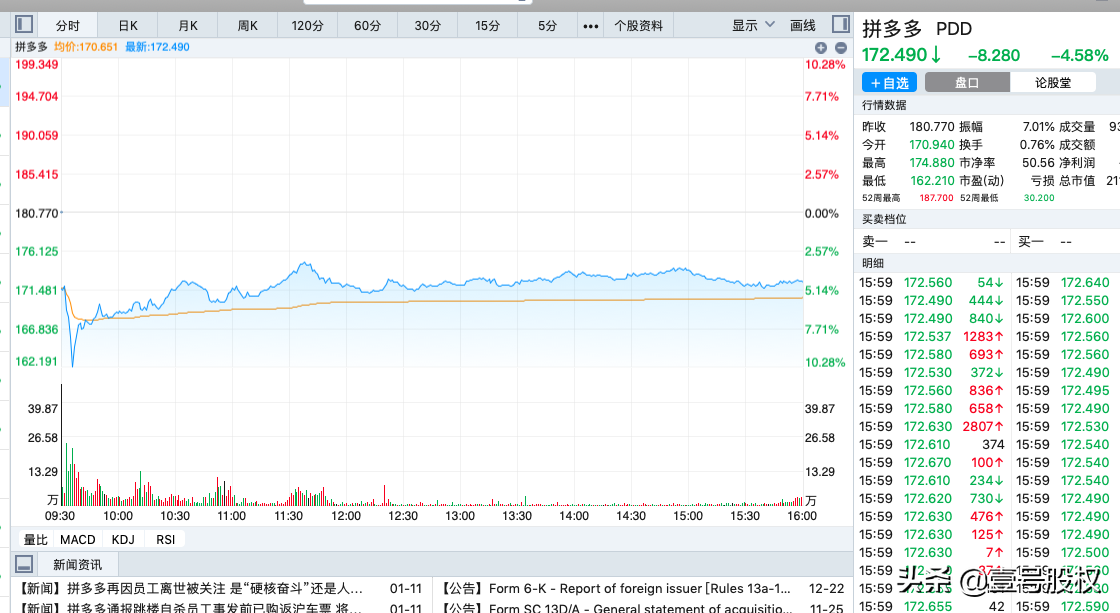Click the 振幅 7.01% value
The width and height of the screenshot is (1120, 613).
coord(1039,126)
